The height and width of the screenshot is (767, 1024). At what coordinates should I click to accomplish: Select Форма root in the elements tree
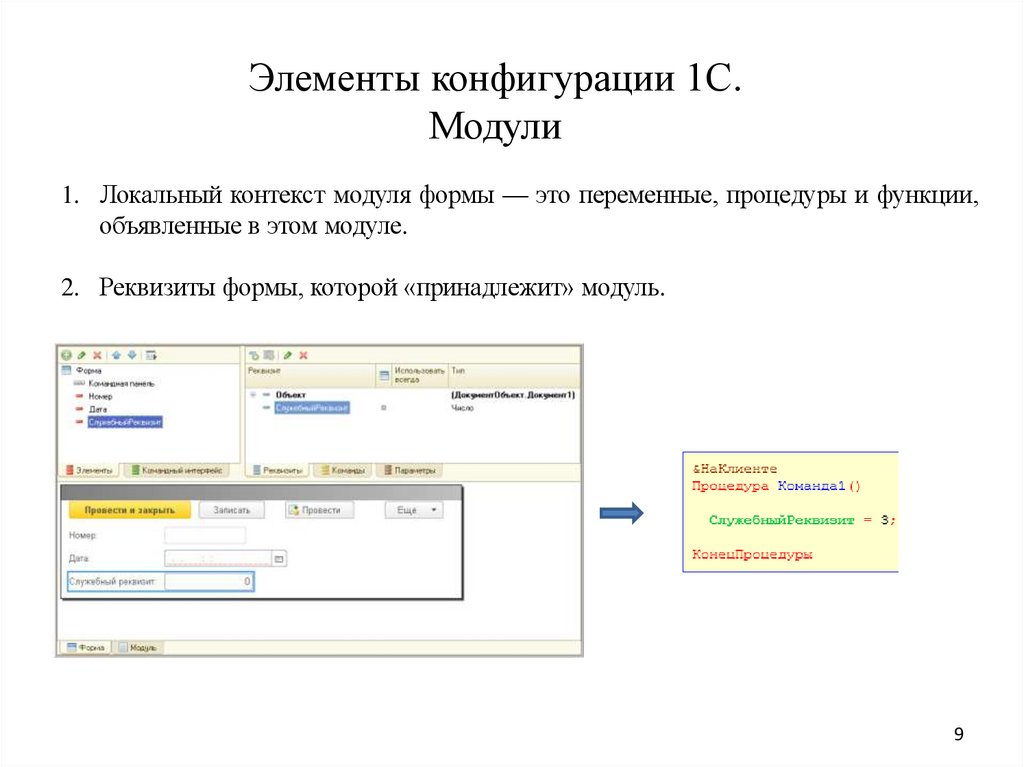click(89, 370)
